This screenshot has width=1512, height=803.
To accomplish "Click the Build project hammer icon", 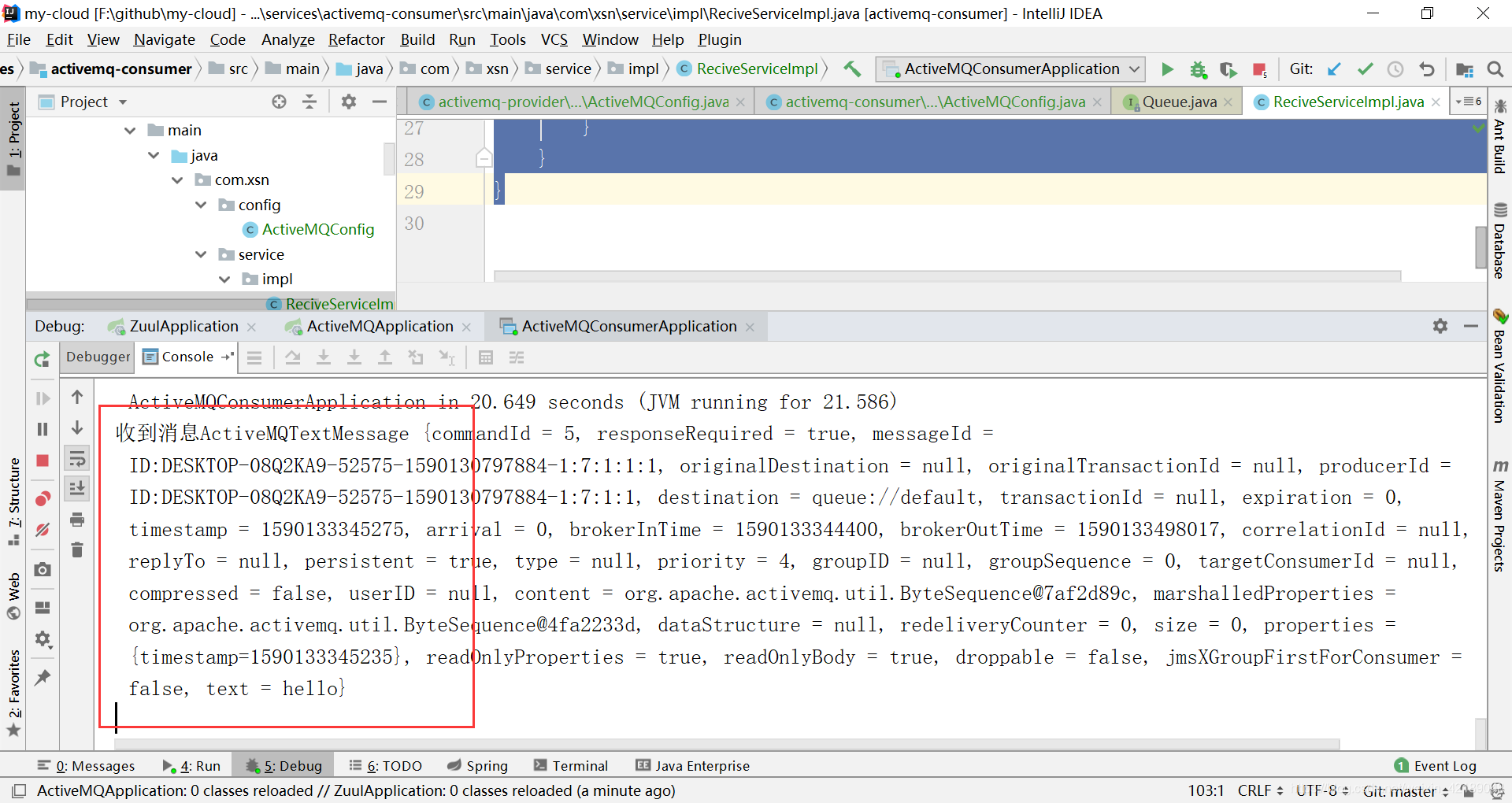I will pyautogui.click(x=852, y=69).
